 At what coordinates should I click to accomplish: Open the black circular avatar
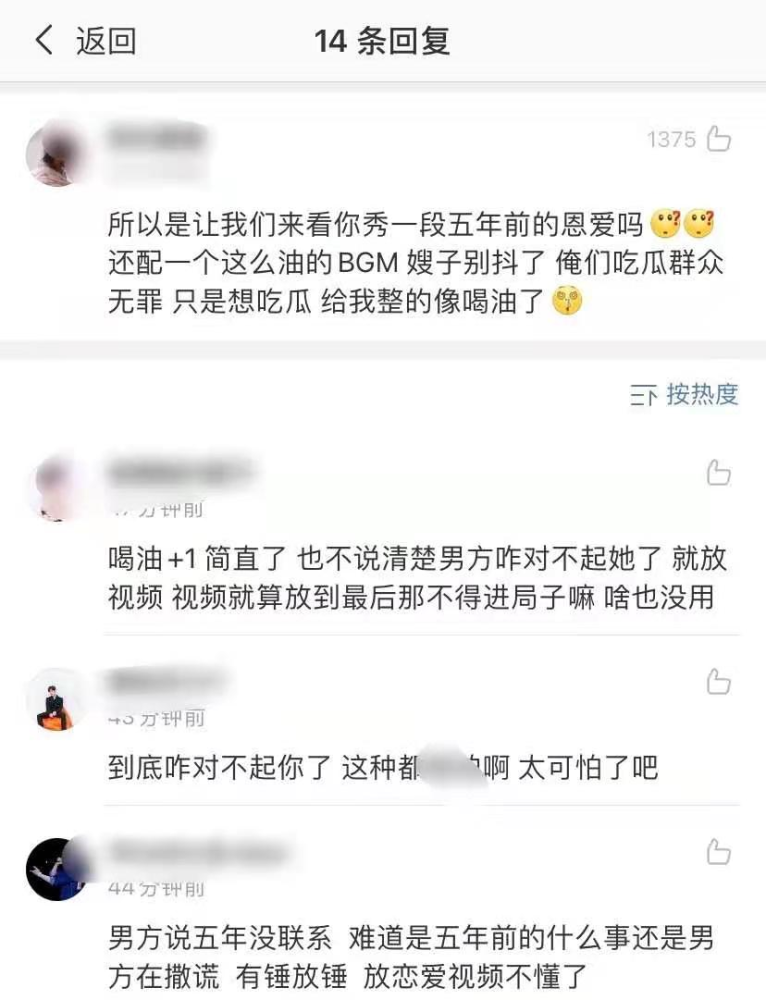[x=57, y=869]
